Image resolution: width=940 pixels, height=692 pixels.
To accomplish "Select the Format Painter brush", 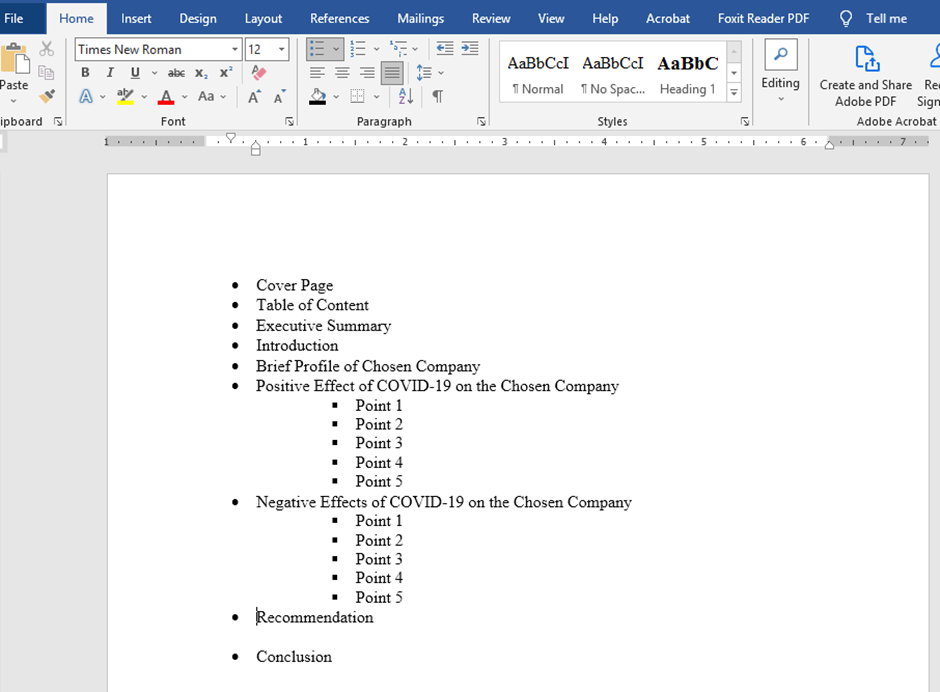I will (x=46, y=96).
